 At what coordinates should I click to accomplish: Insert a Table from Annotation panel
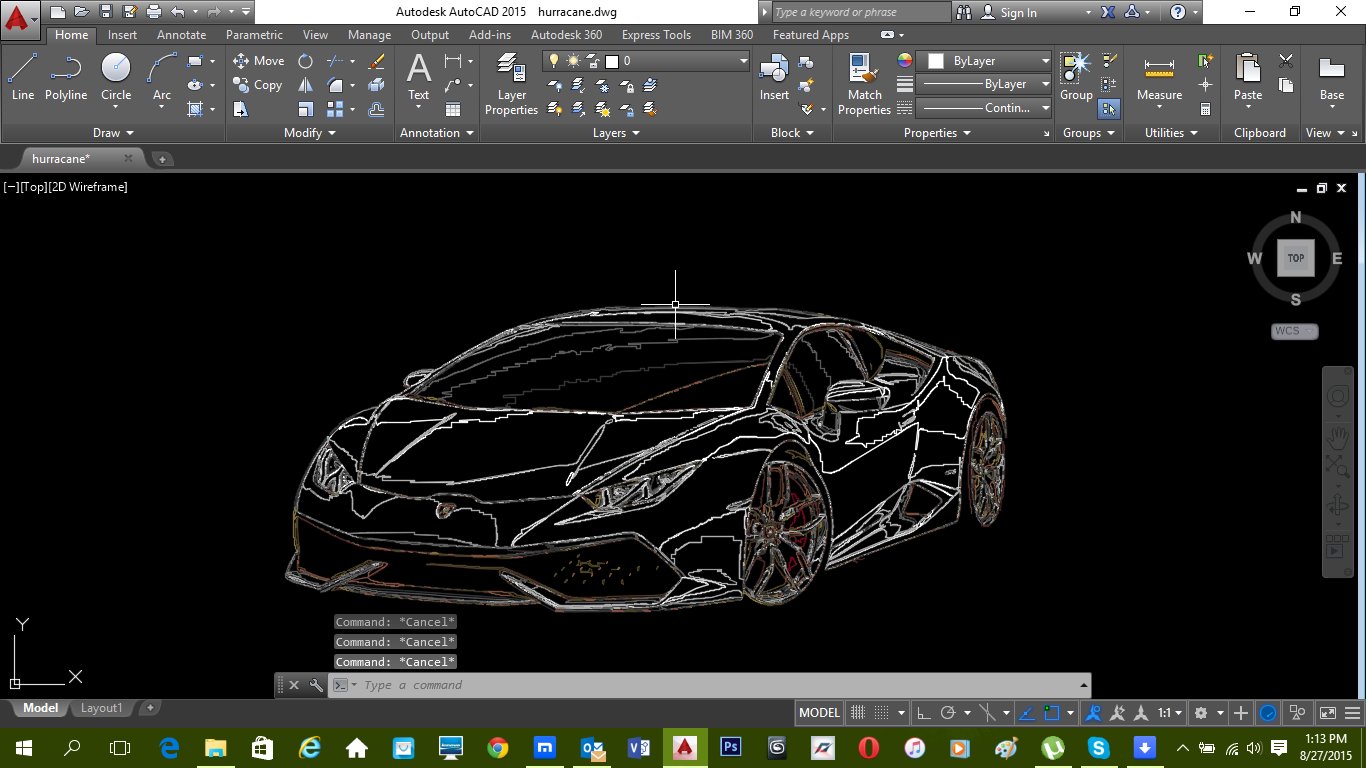(453, 109)
